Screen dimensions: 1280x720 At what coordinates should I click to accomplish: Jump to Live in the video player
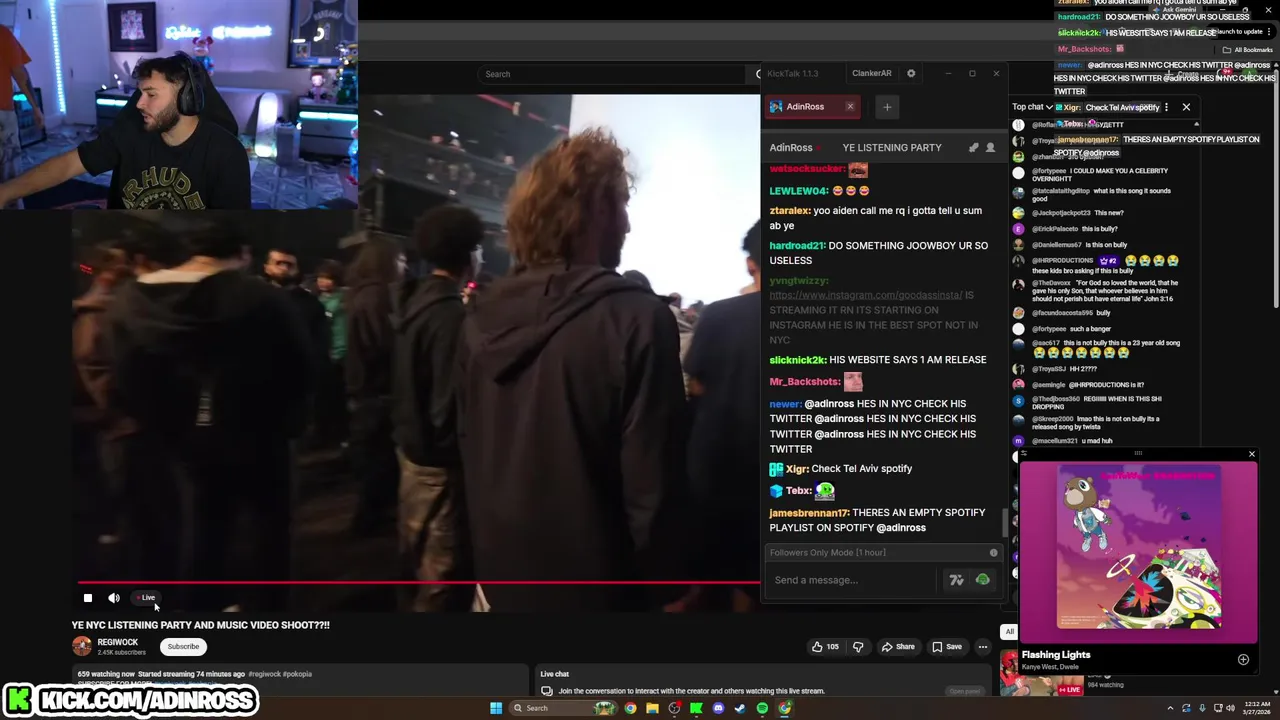coord(147,598)
